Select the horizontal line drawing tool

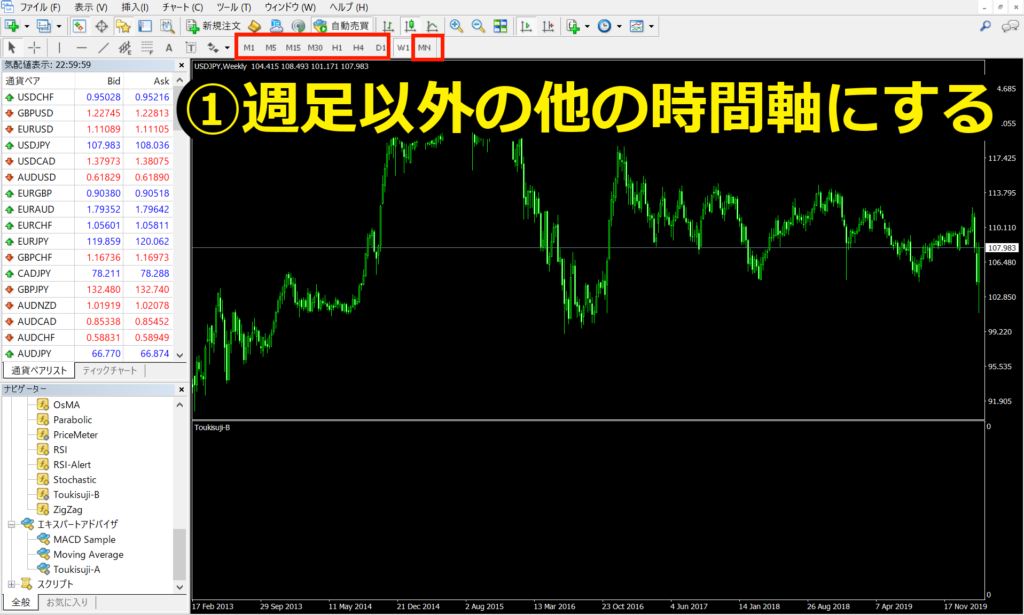(x=81, y=47)
